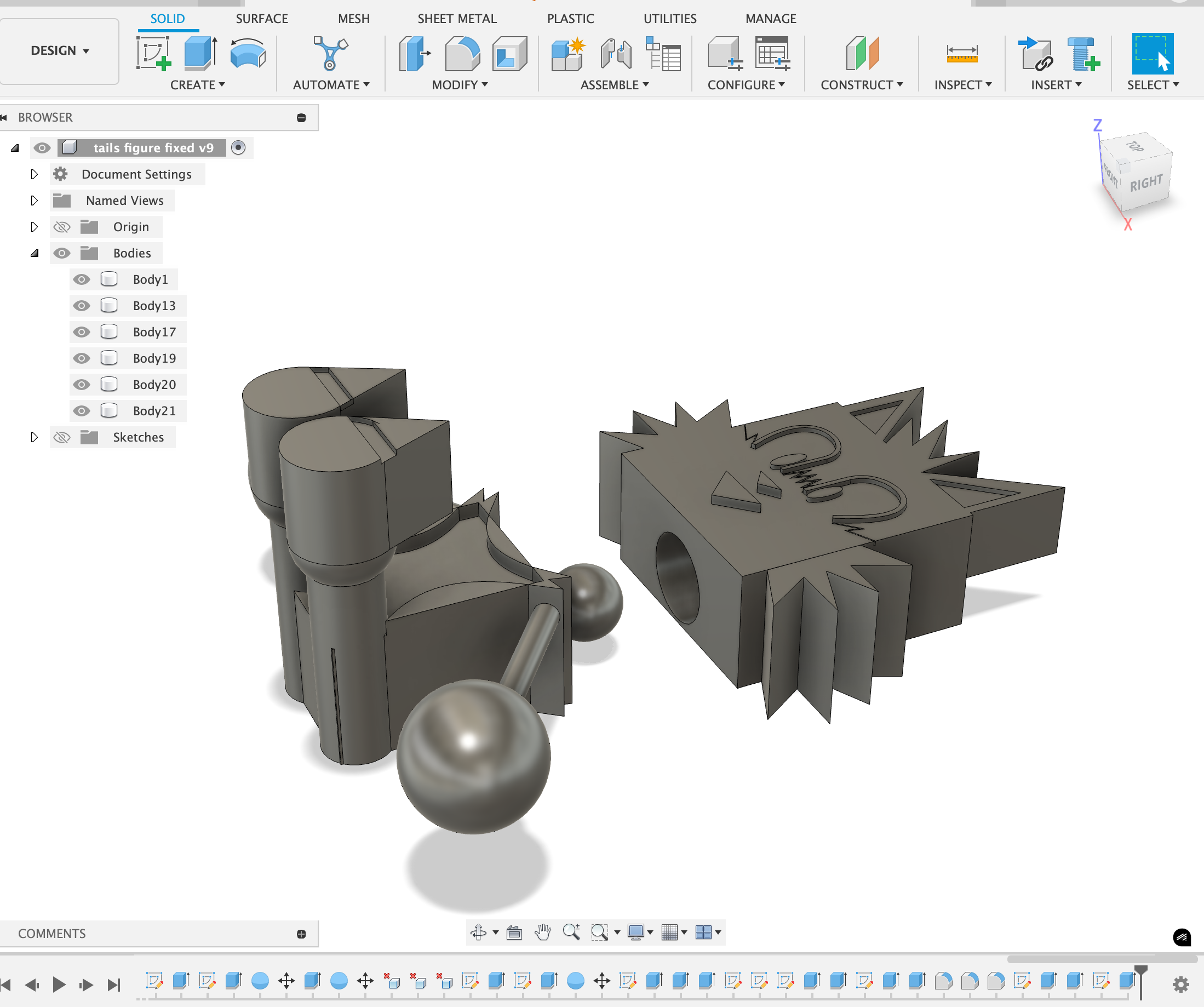Open the MODIFY menu

click(459, 85)
